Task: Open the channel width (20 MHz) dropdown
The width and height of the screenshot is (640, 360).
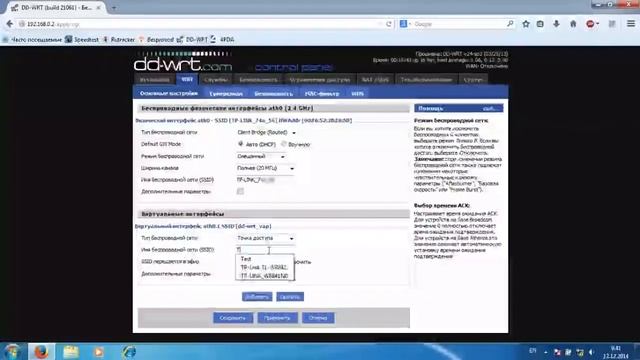Action: [x=265, y=168]
